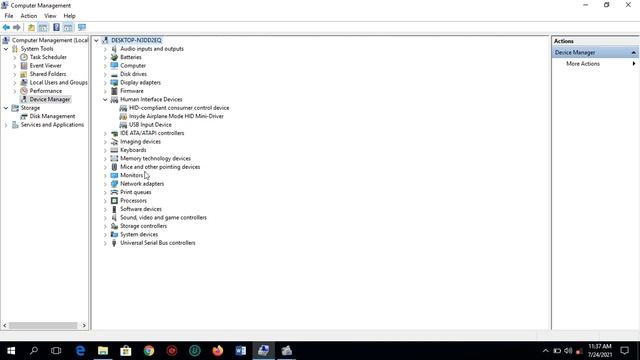Image resolution: width=640 pixels, height=360 pixels.
Task: Open the Action Center notifications icon
Action: [624, 351]
